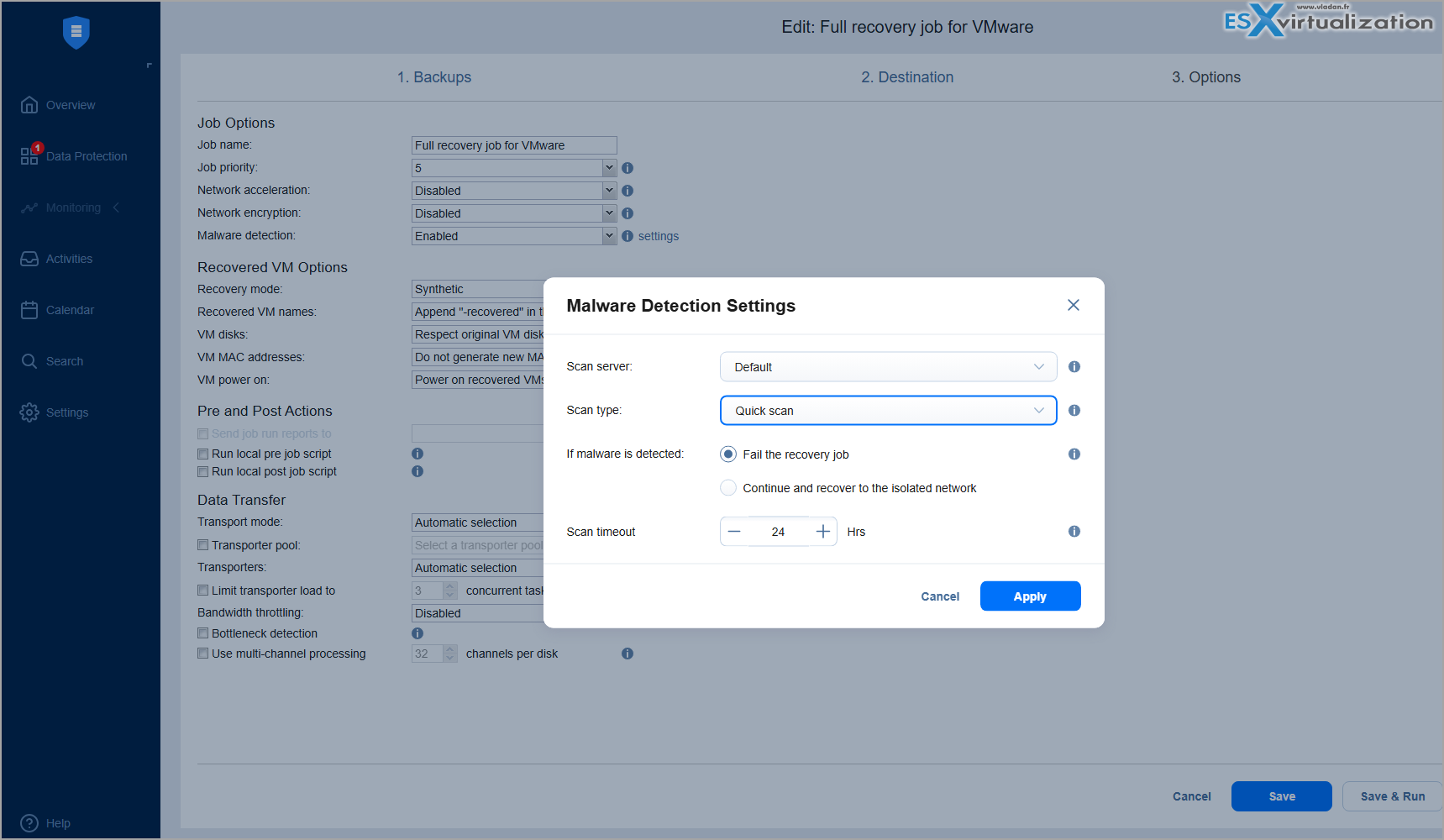
Task: Go to the 1. Backups step
Action: (x=434, y=77)
